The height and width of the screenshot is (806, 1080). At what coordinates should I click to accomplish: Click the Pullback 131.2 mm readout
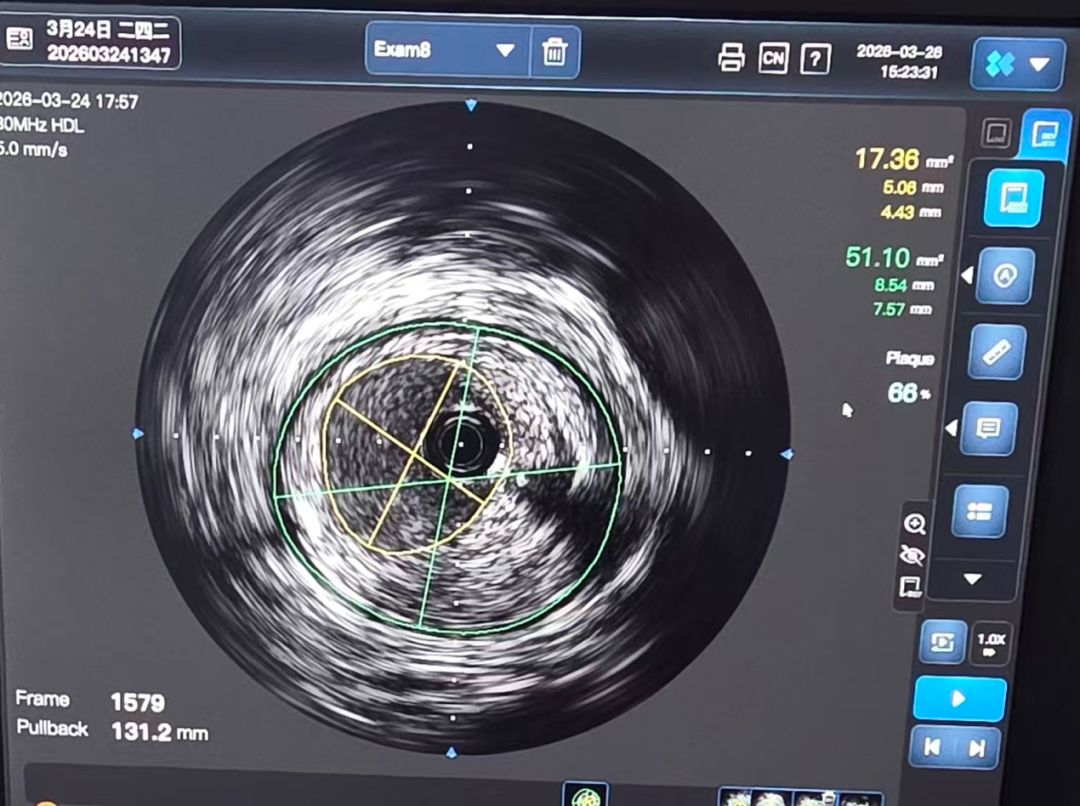click(x=112, y=730)
